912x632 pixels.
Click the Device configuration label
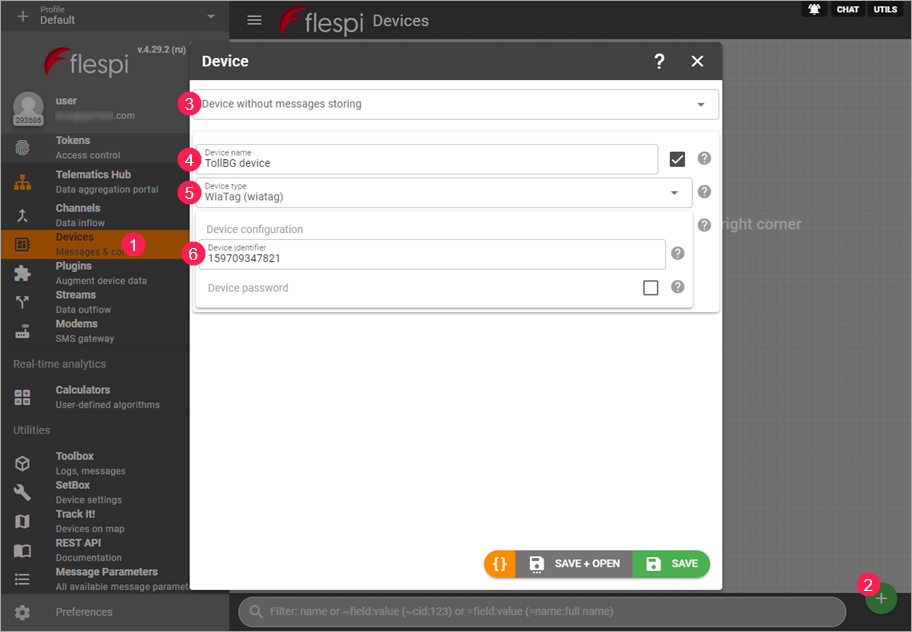coord(255,229)
